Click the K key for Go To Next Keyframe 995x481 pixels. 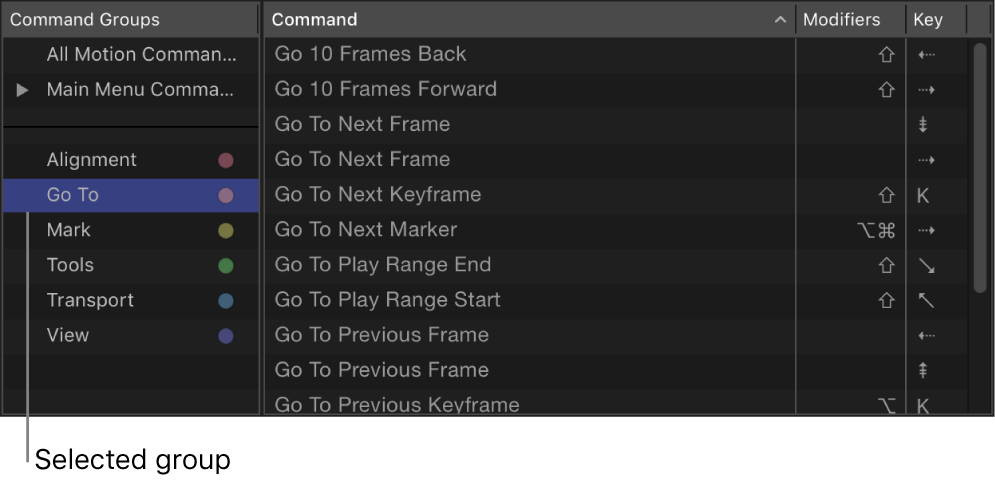pos(923,196)
